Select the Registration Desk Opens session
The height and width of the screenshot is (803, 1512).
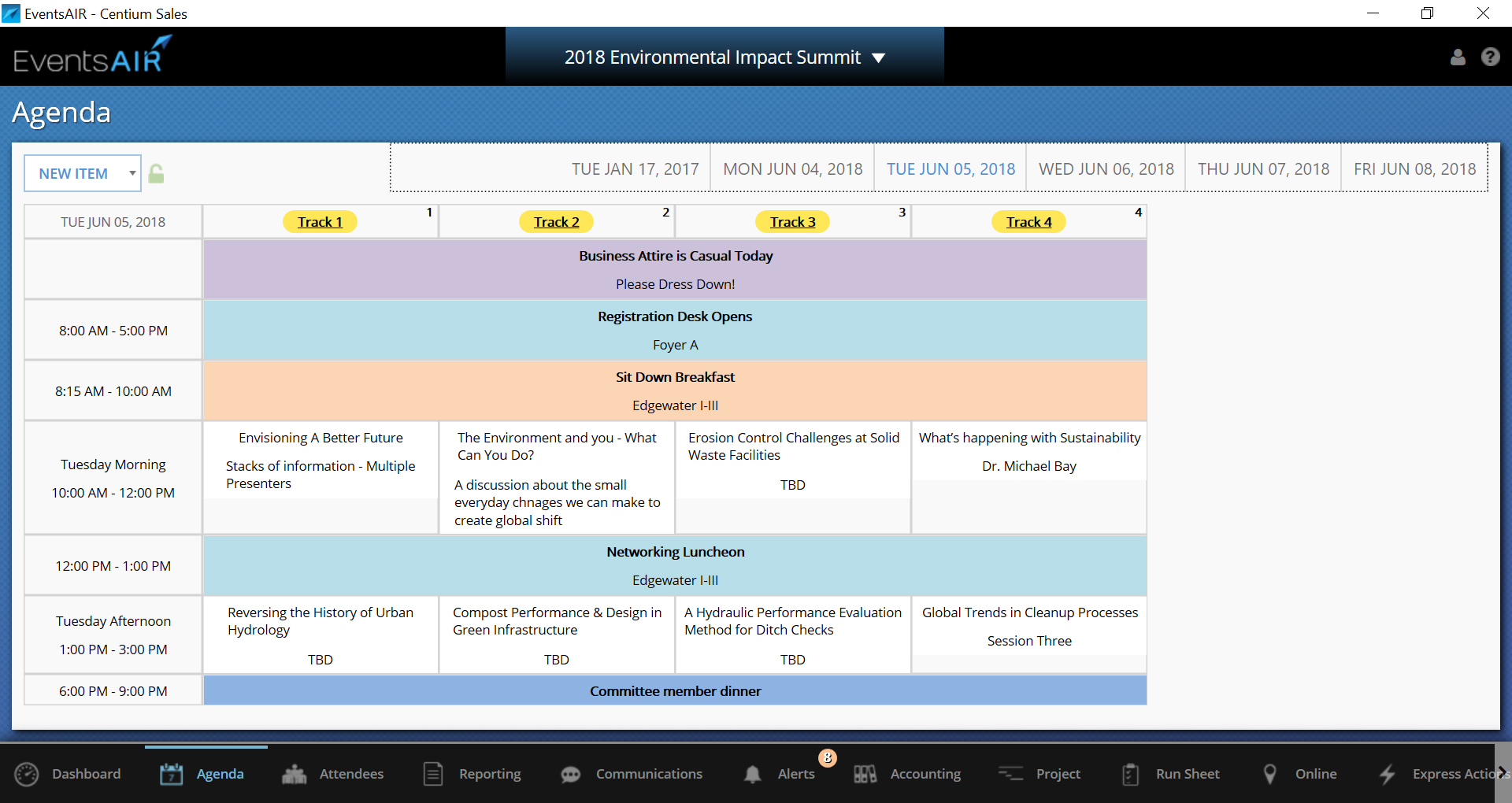(x=675, y=330)
